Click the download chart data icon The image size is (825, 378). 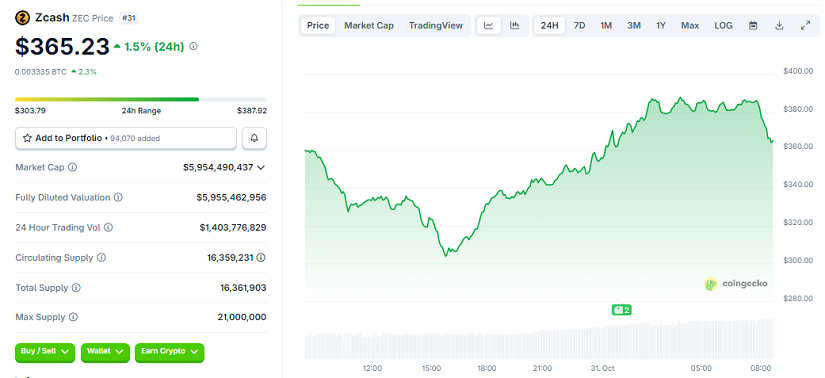pyautogui.click(x=779, y=25)
